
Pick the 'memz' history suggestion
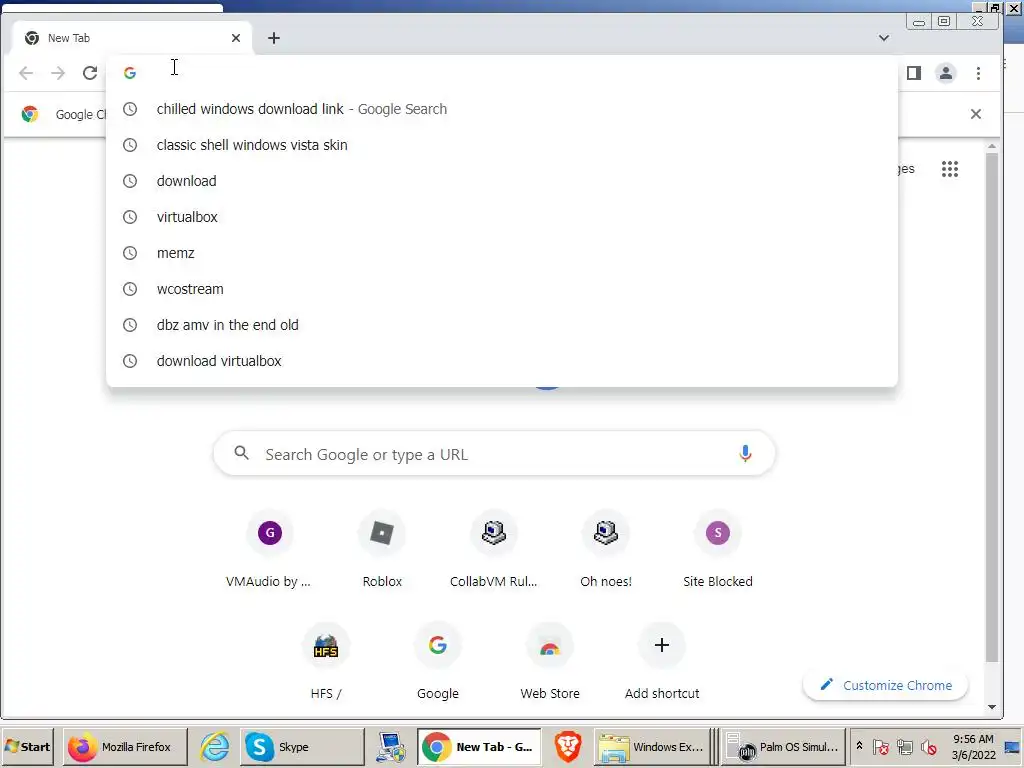pyautogui.click(x=502, y=253)
